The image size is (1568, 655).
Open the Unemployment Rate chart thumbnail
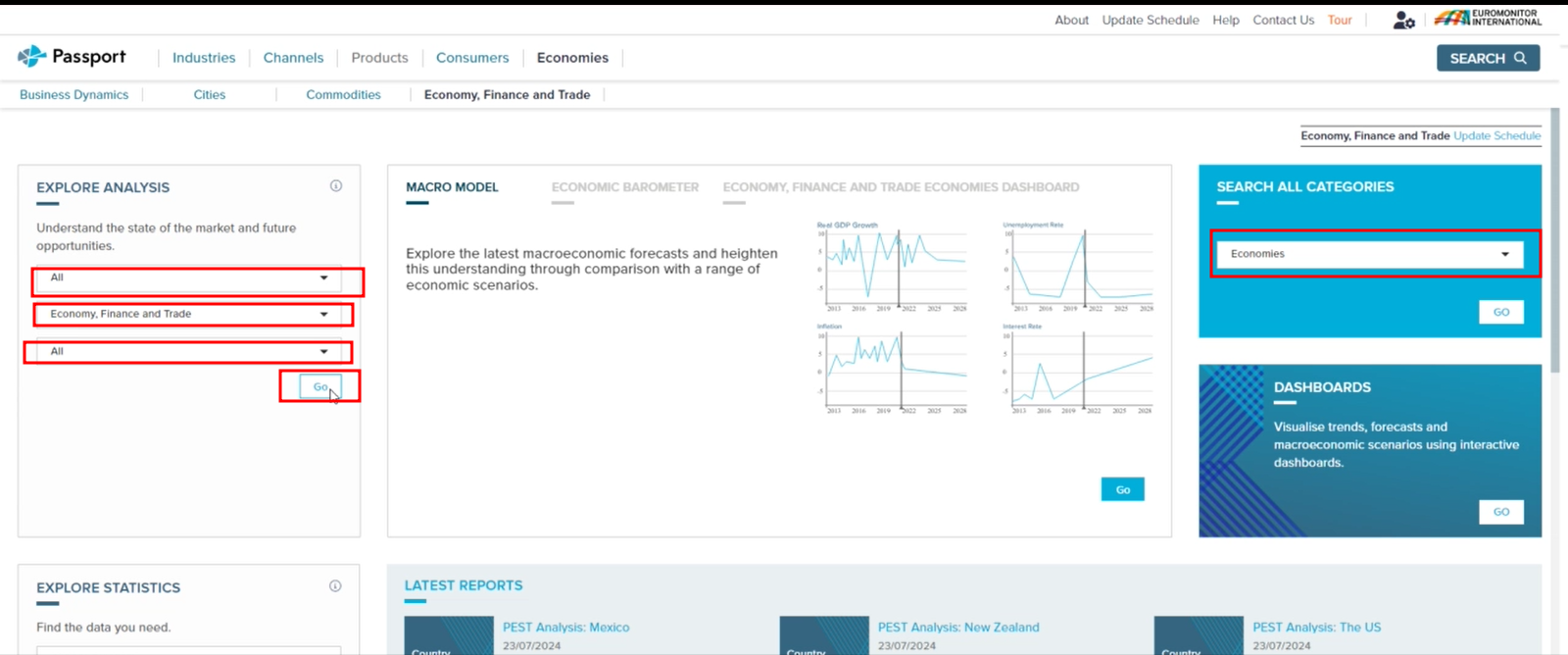tap(1078, 267)
